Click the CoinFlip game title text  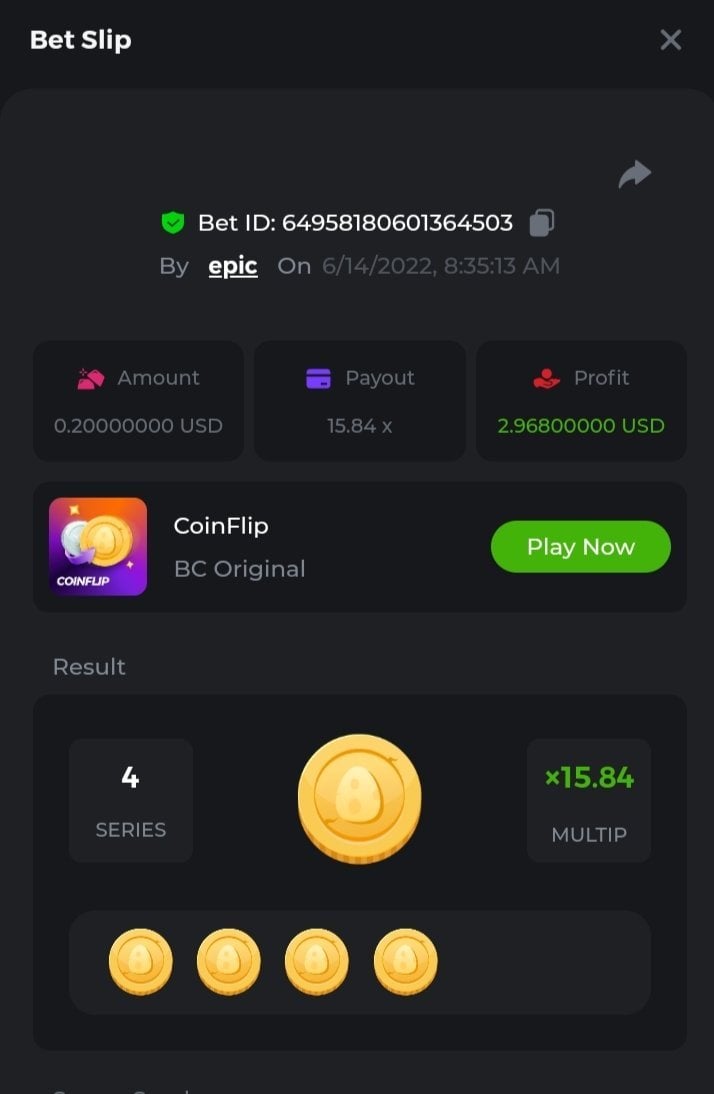click(221, 526)
